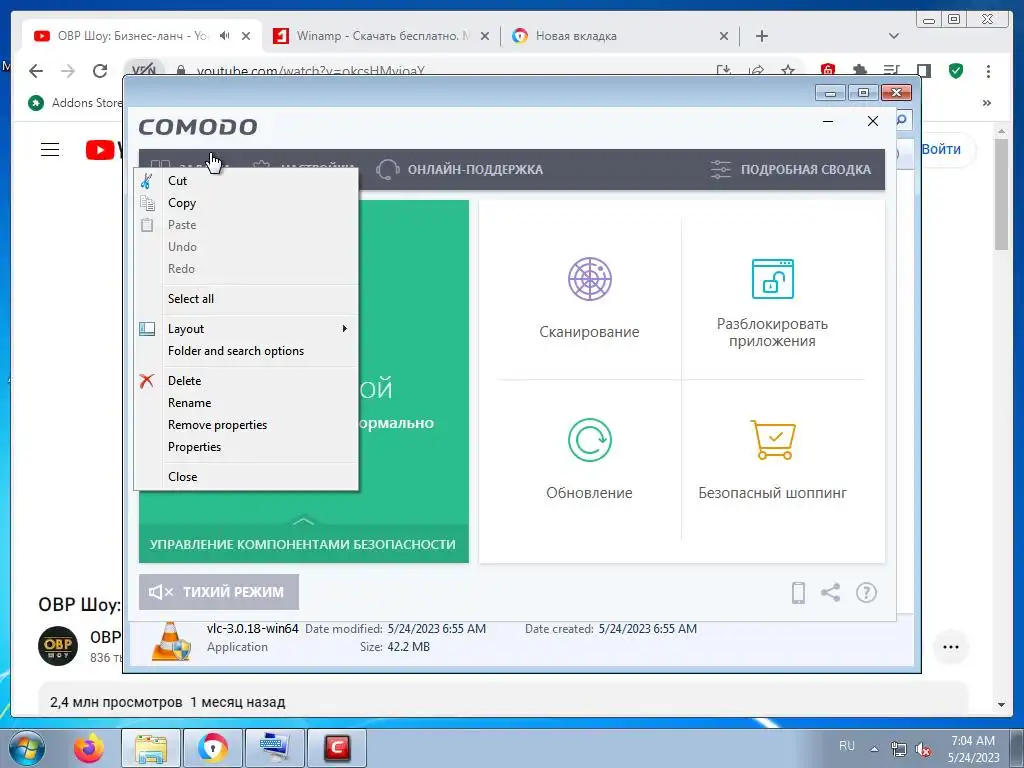
Task: Open Properties from the context menu
Action: click(246, 447)
